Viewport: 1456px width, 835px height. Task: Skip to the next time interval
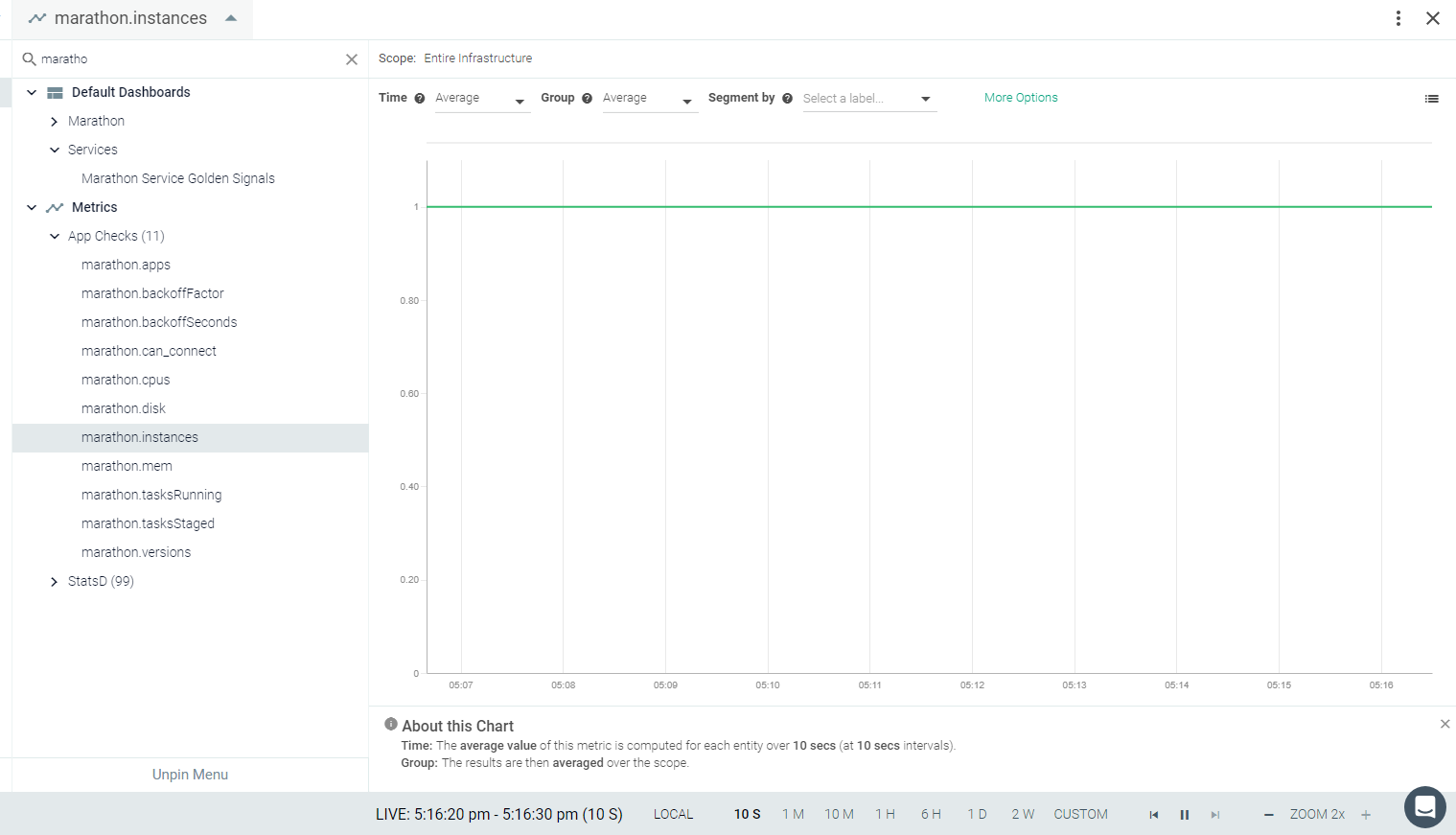[x=1215, y=815]
